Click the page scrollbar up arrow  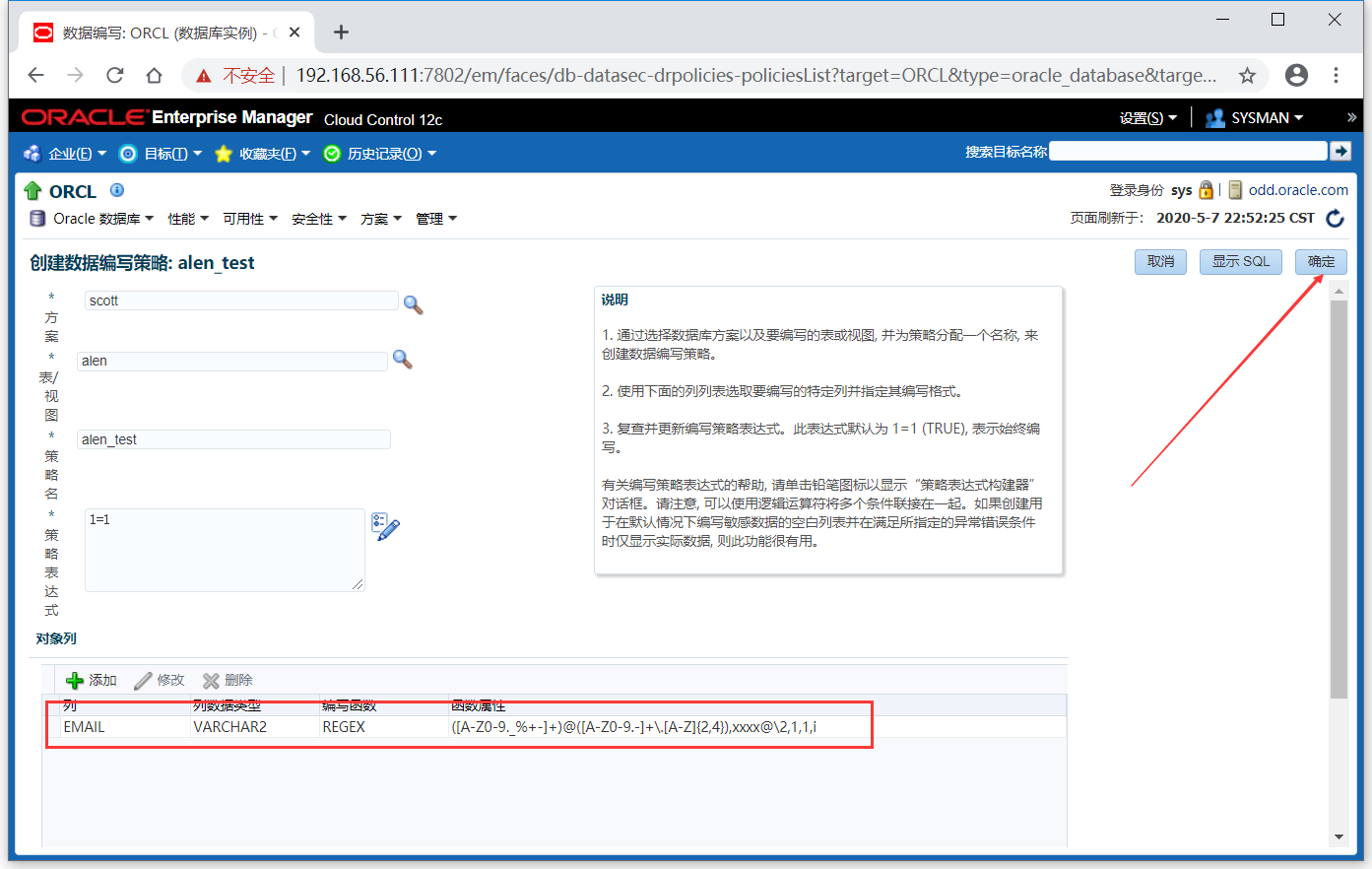pos(1339,291)
